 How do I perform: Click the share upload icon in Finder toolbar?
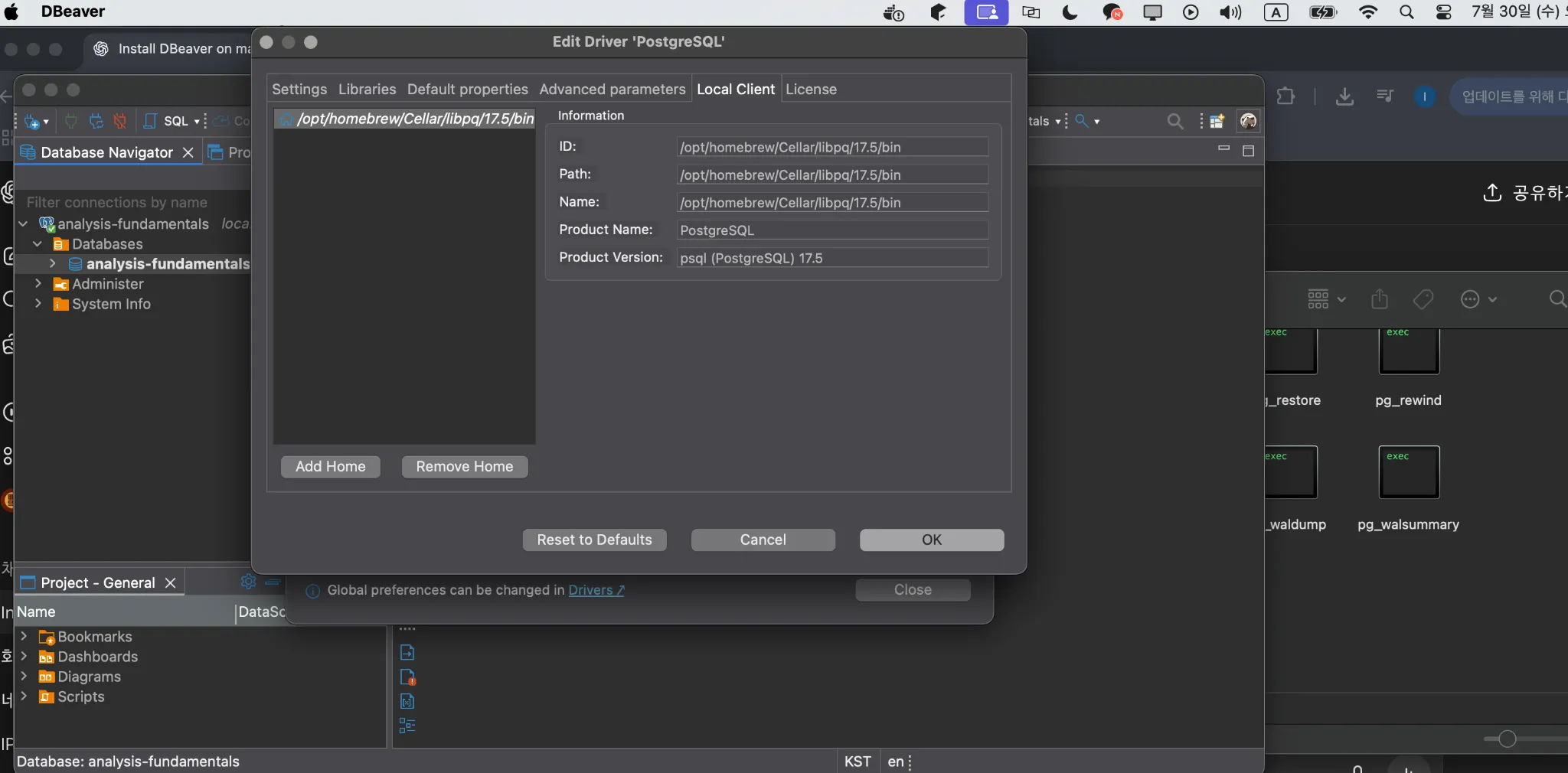[1380, 298]
